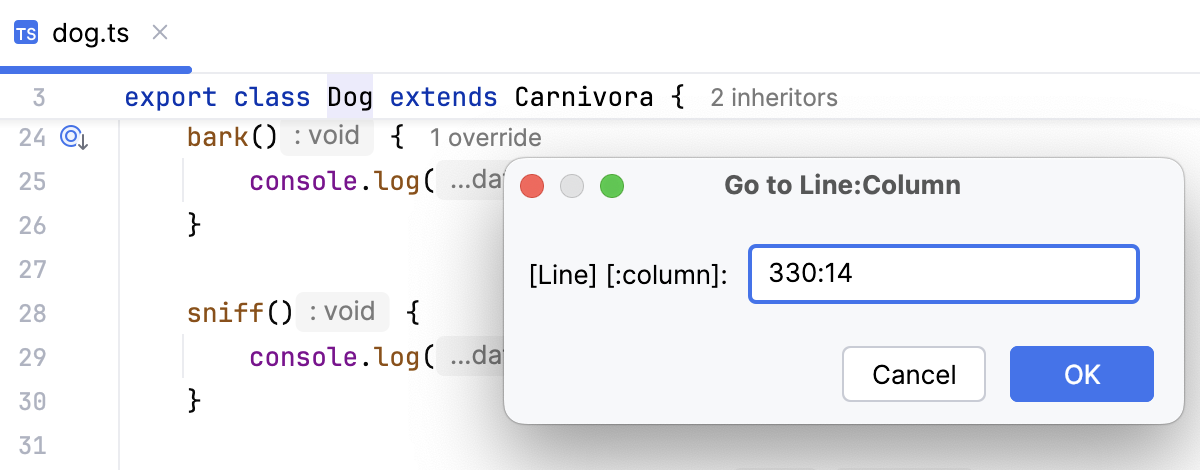The image size is (1200, 470).
Task: Click the overridden method gutter icon
Action: (75, 137)
